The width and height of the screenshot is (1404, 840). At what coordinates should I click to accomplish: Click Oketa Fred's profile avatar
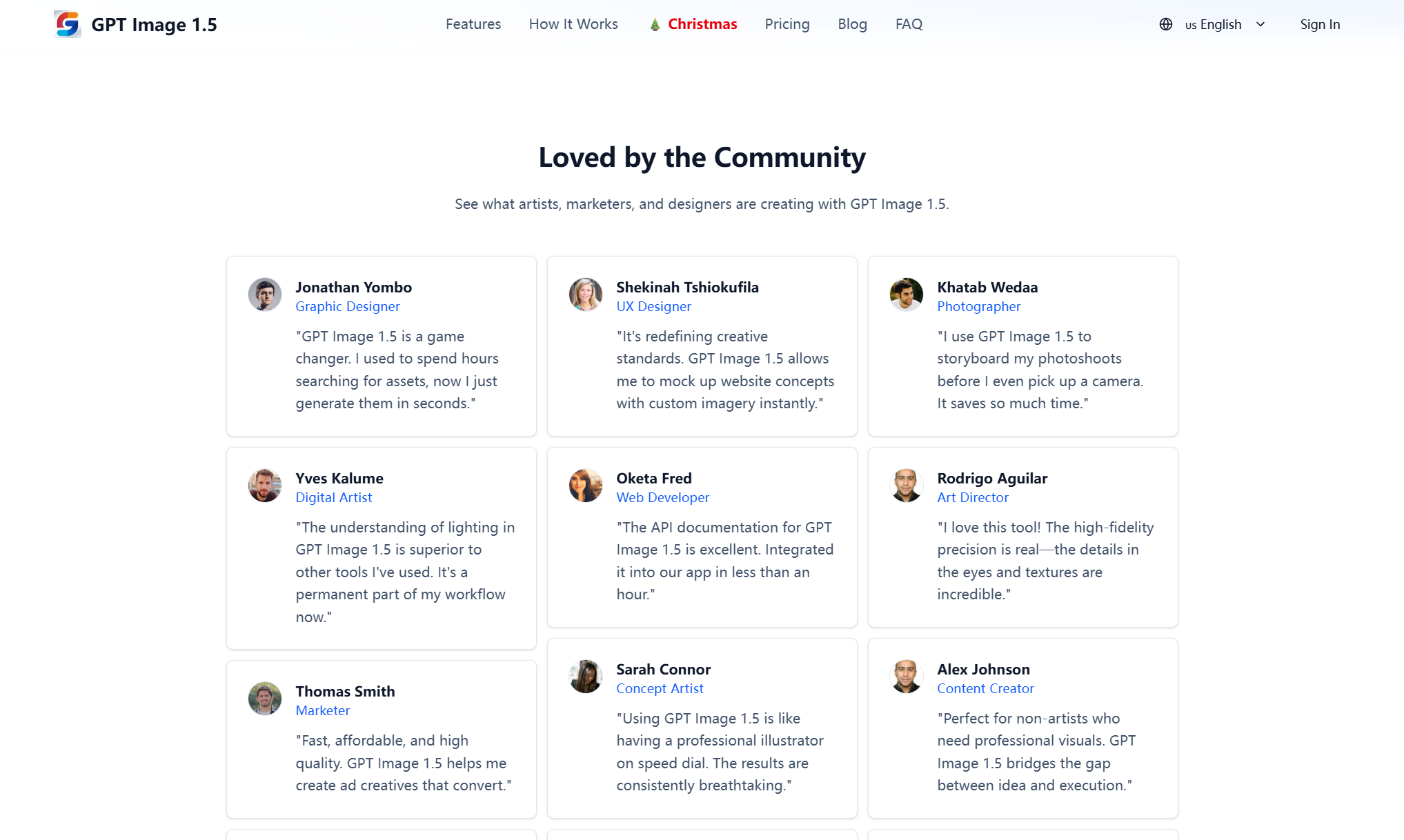(x=586, y=486)
